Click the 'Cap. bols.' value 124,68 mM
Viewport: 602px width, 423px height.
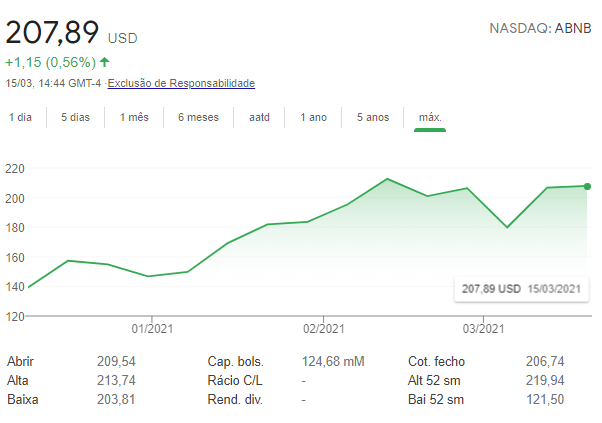coord(334,361)
